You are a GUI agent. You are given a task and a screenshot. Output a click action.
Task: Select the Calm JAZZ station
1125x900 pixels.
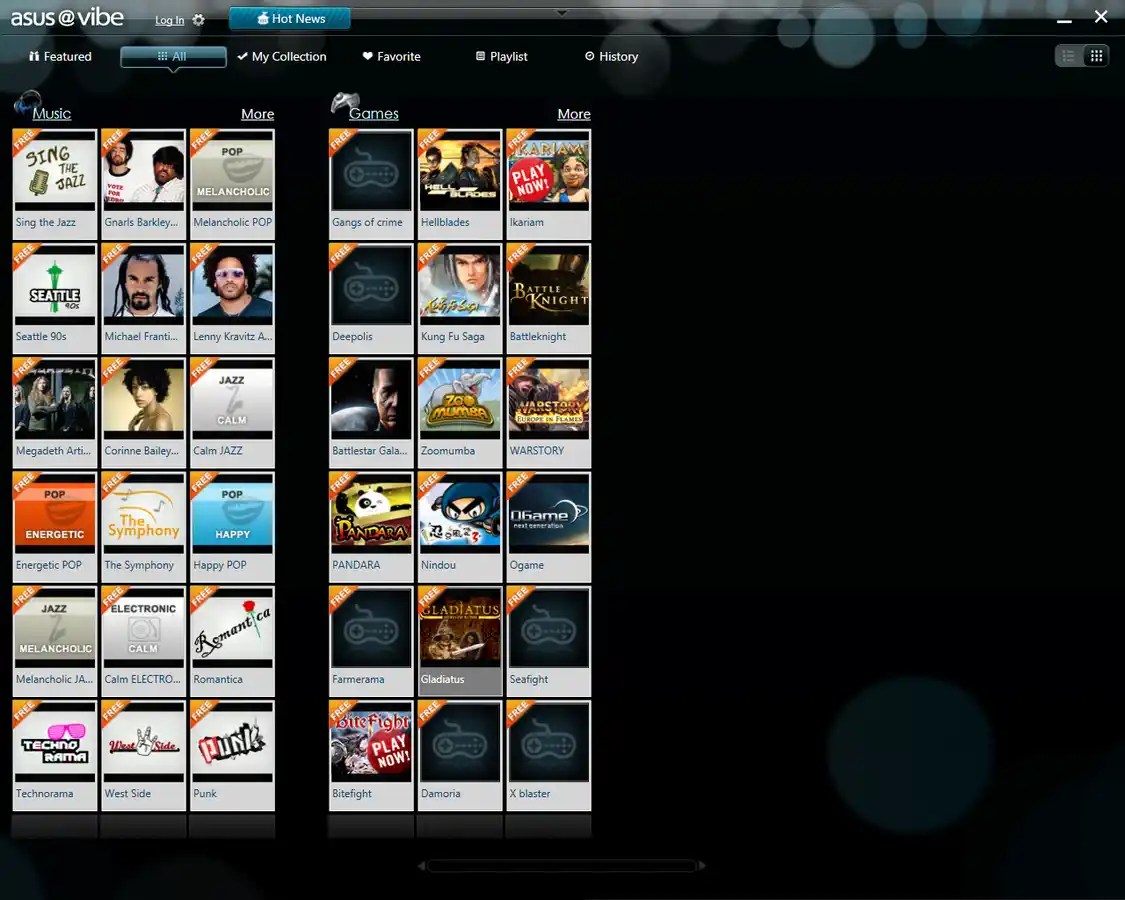[232, 412]
